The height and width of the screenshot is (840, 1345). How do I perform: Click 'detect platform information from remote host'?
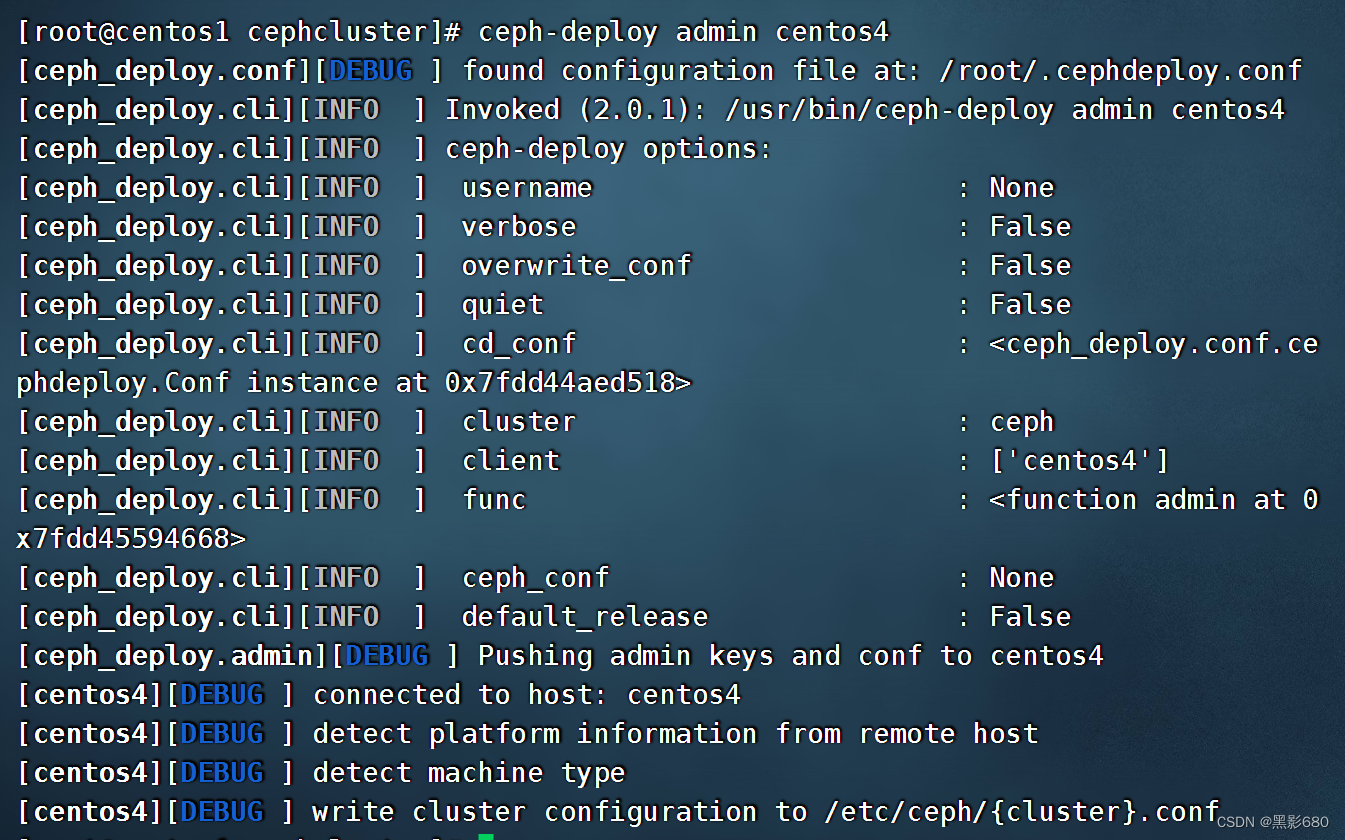pyautogui.click(x=675, y=734)
